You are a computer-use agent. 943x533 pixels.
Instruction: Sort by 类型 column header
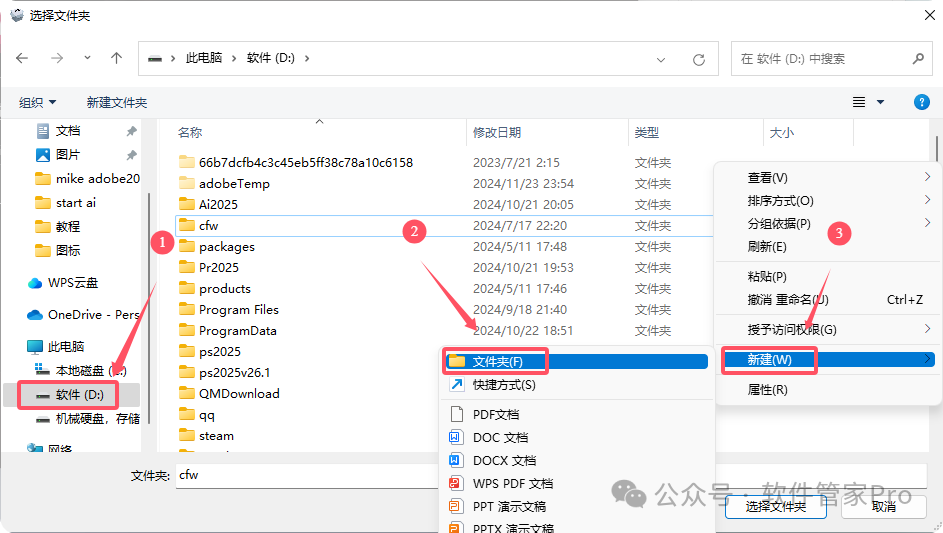(647, 132)
